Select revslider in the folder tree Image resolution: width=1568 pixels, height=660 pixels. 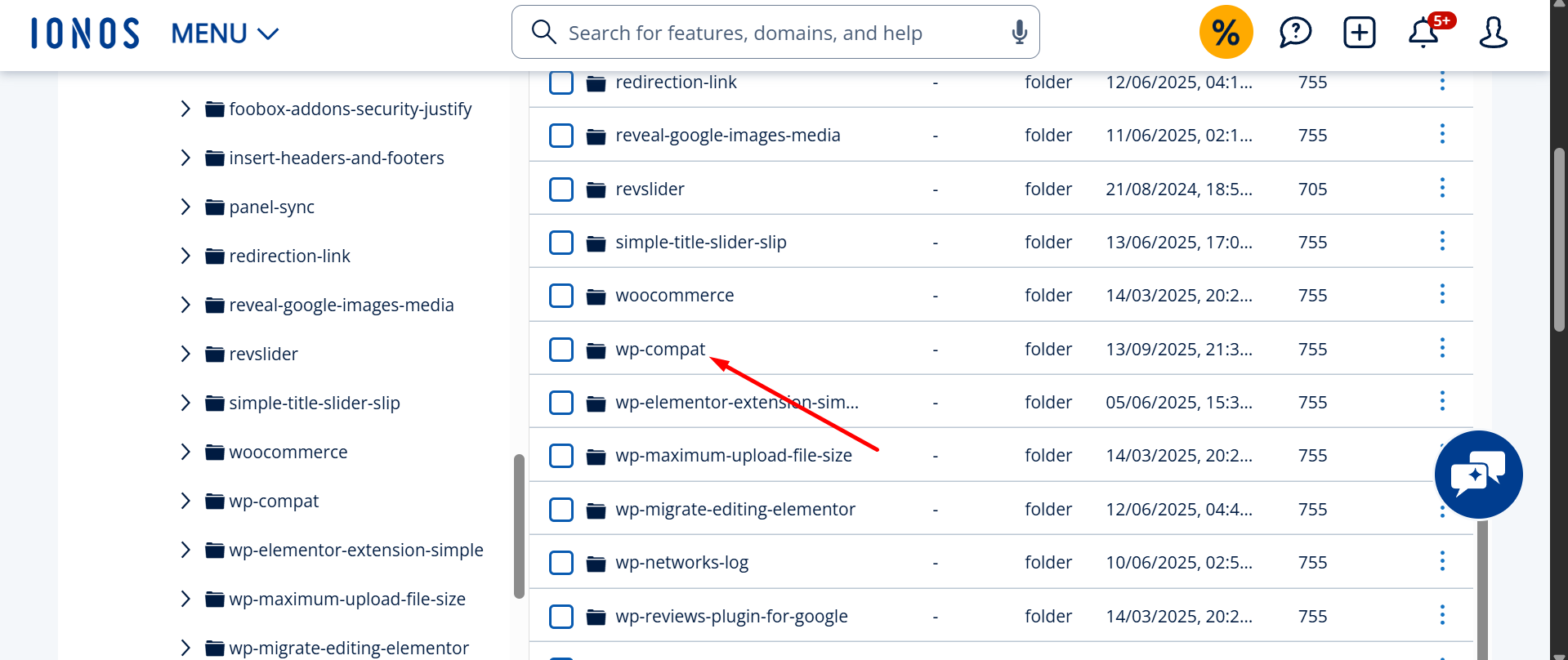[263, 354]
